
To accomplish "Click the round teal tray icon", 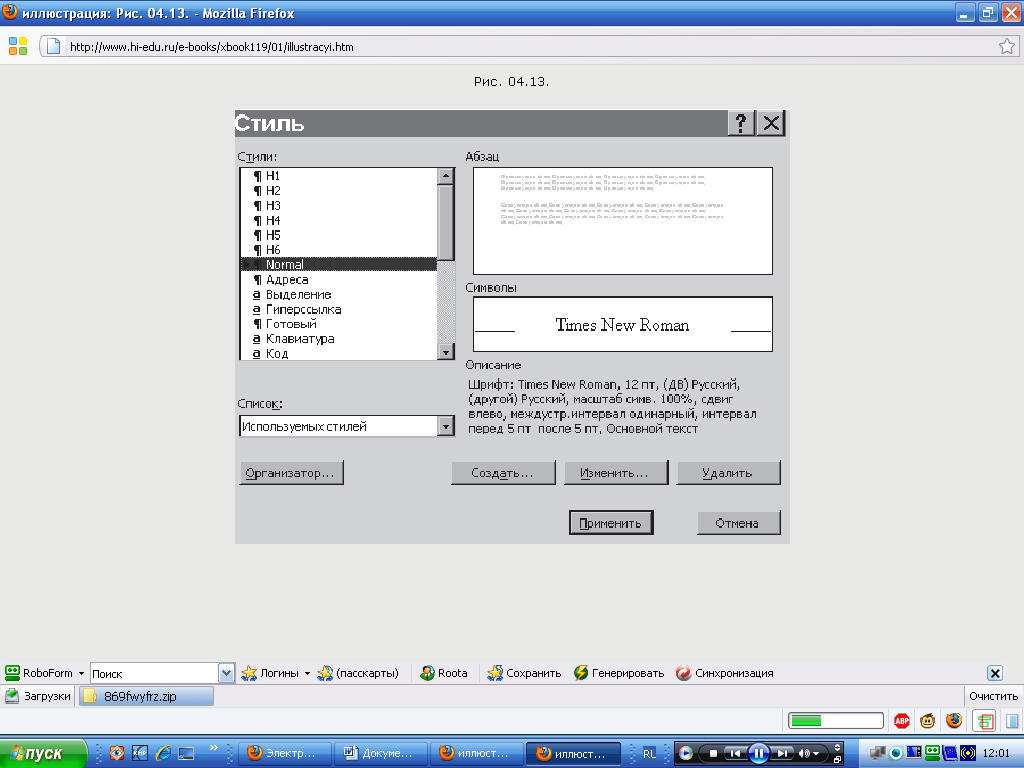I will [x=897, y=754].
